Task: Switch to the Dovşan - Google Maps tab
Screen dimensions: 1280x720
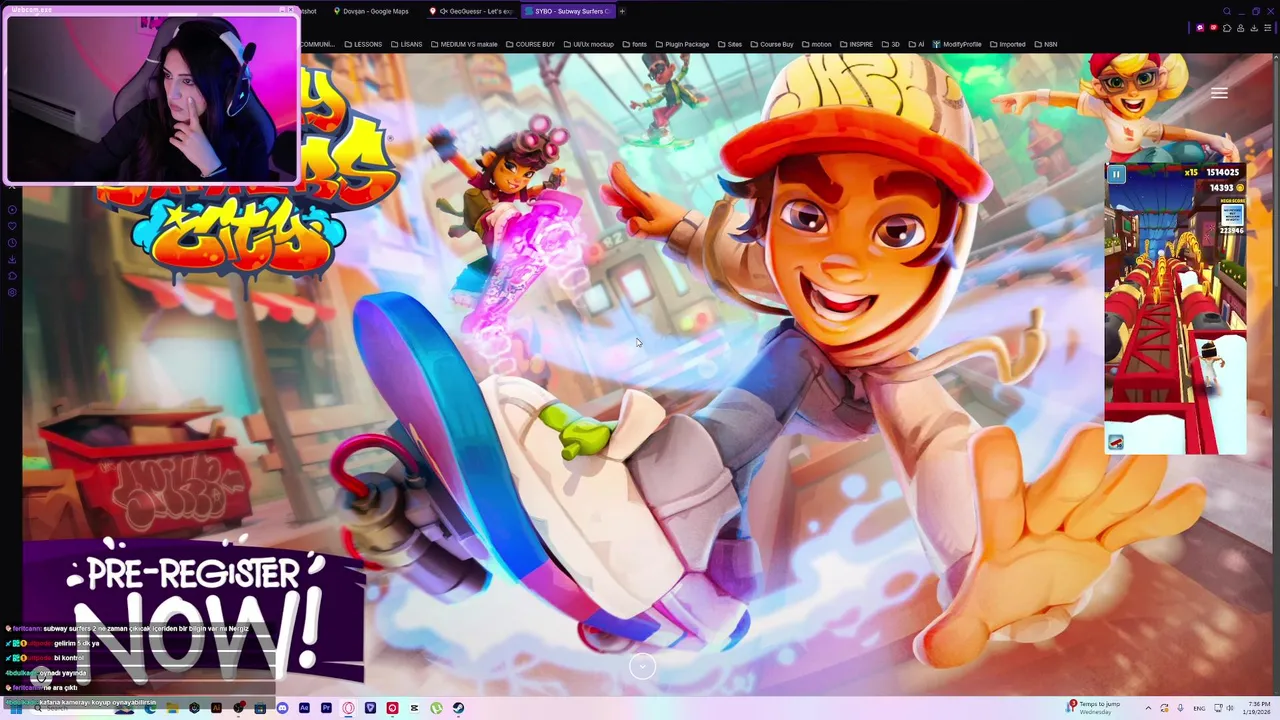Action: 372,11
